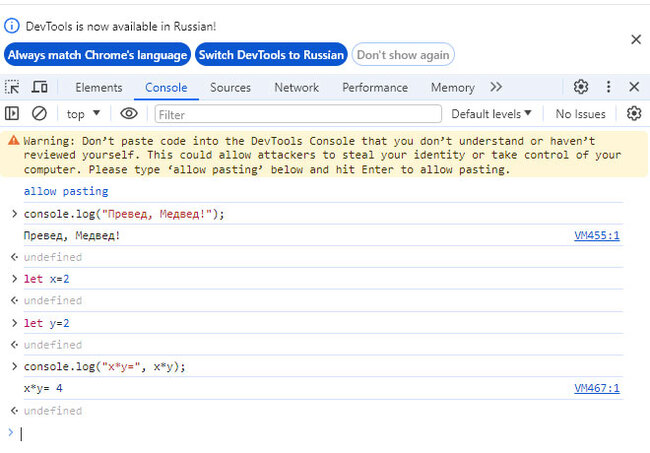Click the last undefined result line
The height and width of the screenshot is (453, 650).
53,411
